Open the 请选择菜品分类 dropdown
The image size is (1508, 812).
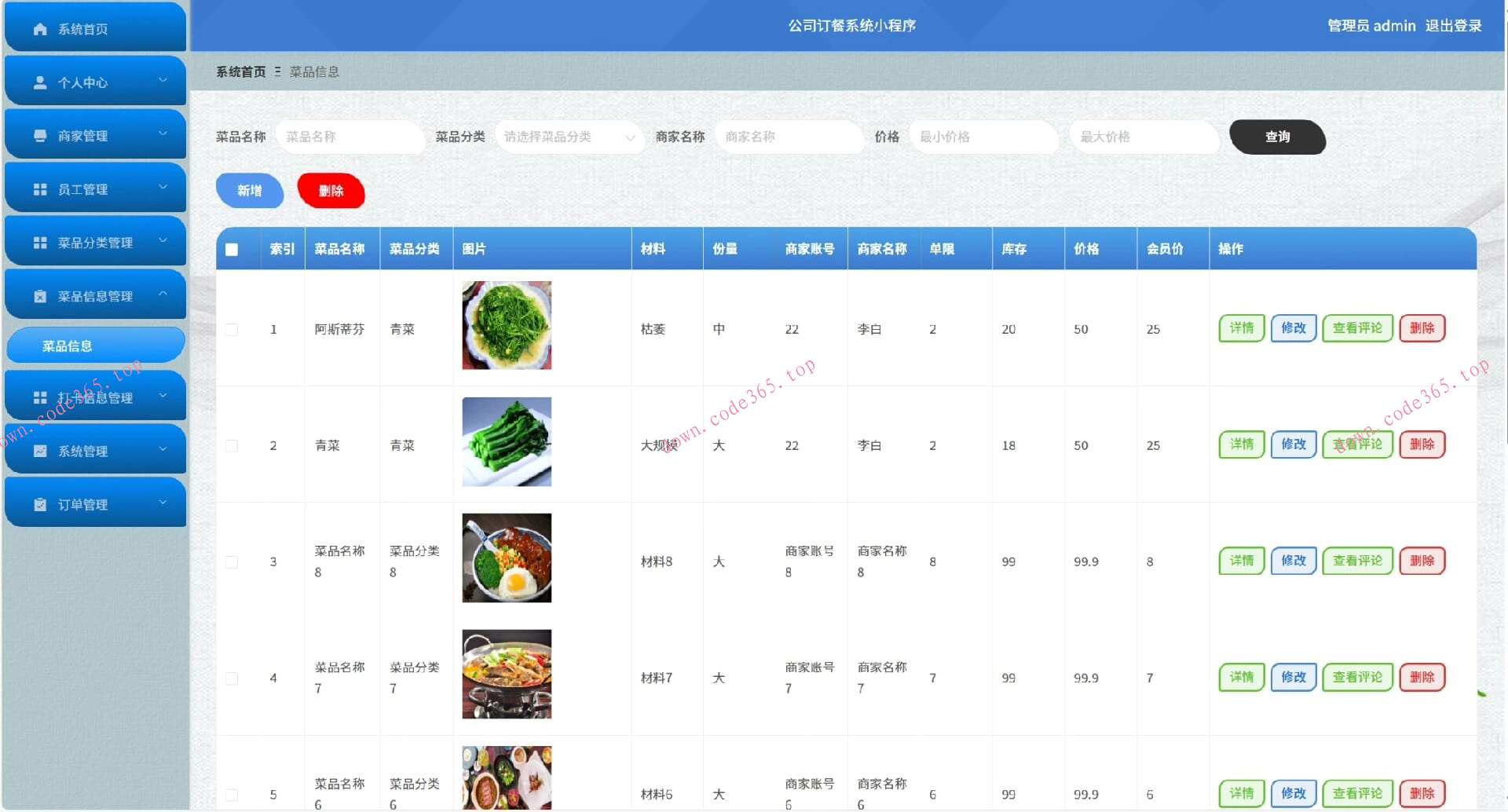tap(569, 137)
